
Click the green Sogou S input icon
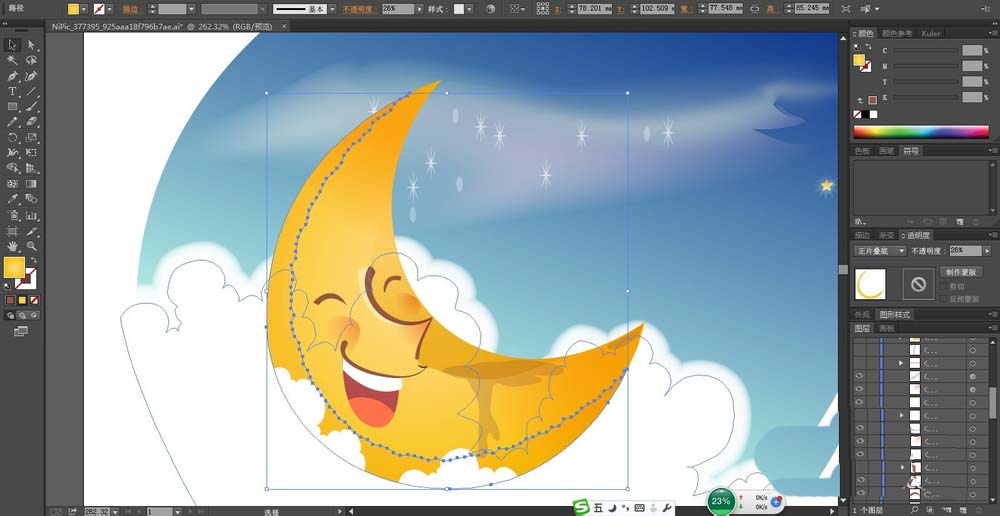581,508
